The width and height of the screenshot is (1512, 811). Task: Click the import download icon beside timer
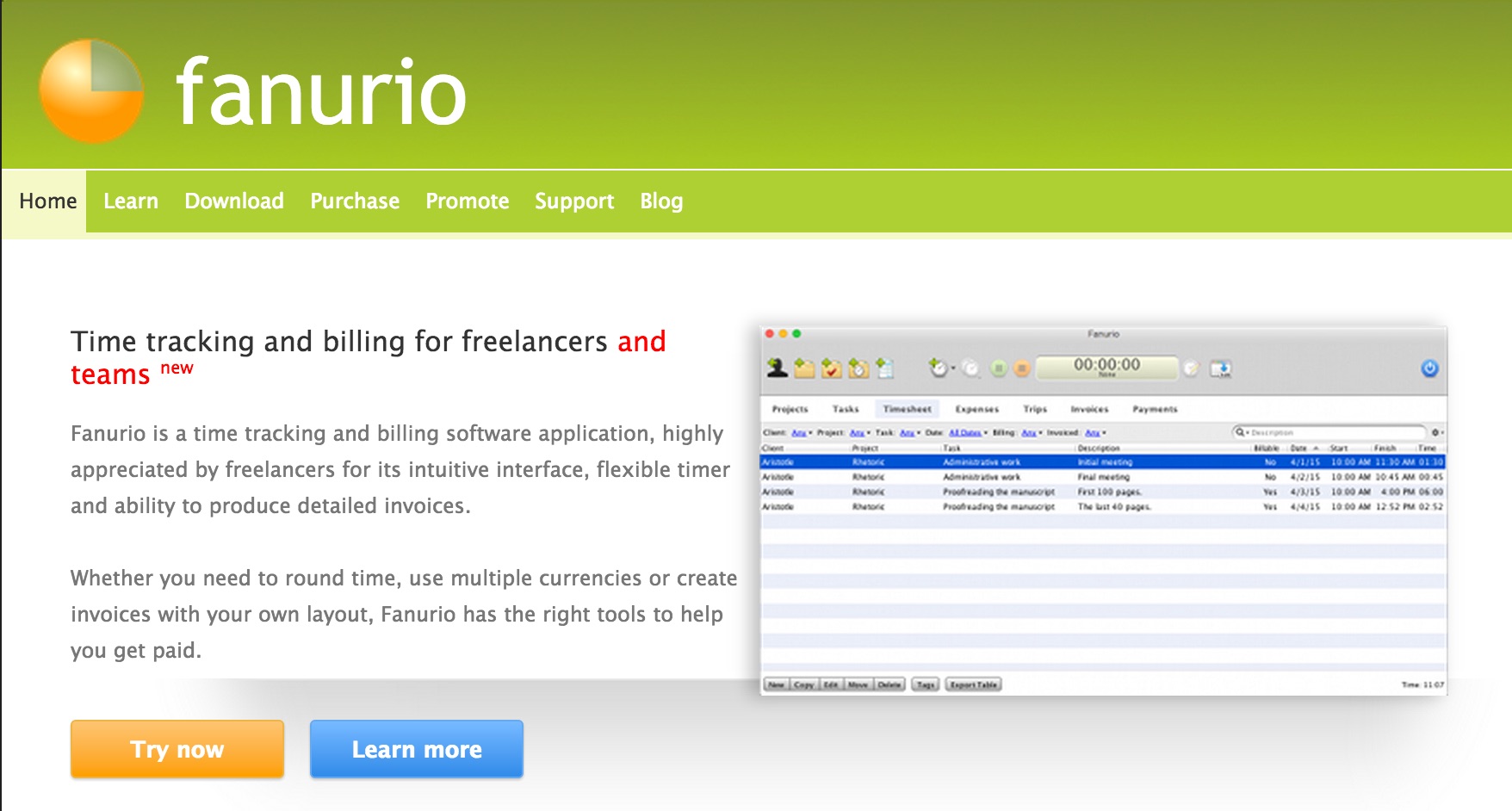(x=1221, y=369)
